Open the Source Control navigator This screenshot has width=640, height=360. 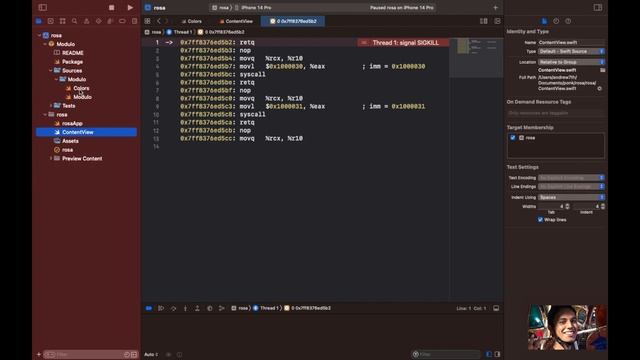(x=51, y=21)
